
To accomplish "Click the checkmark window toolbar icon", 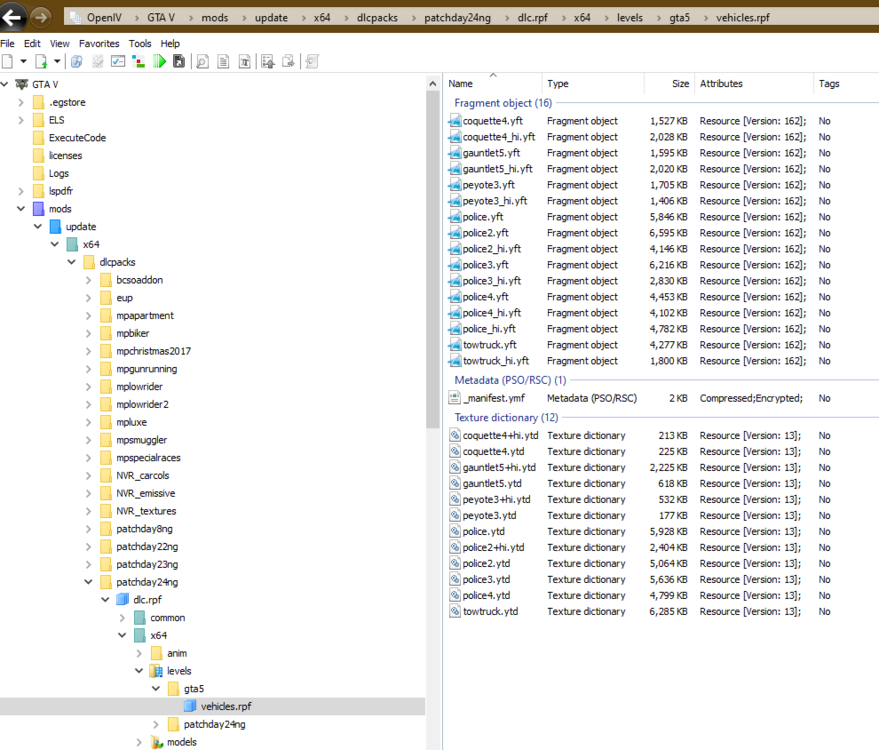I will (x=118, y=62).
